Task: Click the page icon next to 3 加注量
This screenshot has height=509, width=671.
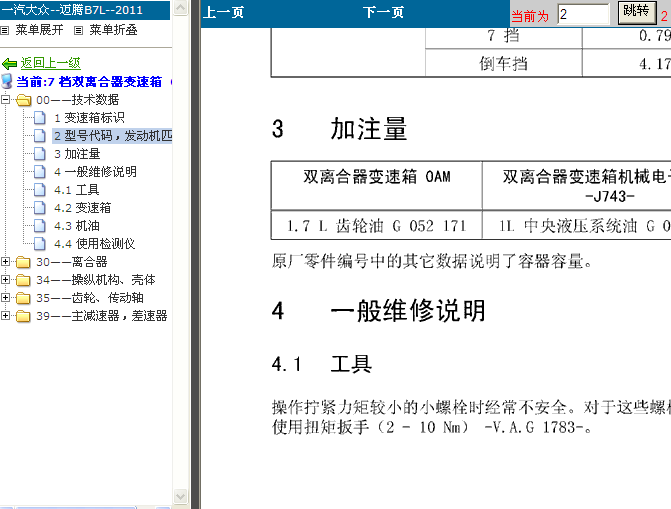Action: 39,154
